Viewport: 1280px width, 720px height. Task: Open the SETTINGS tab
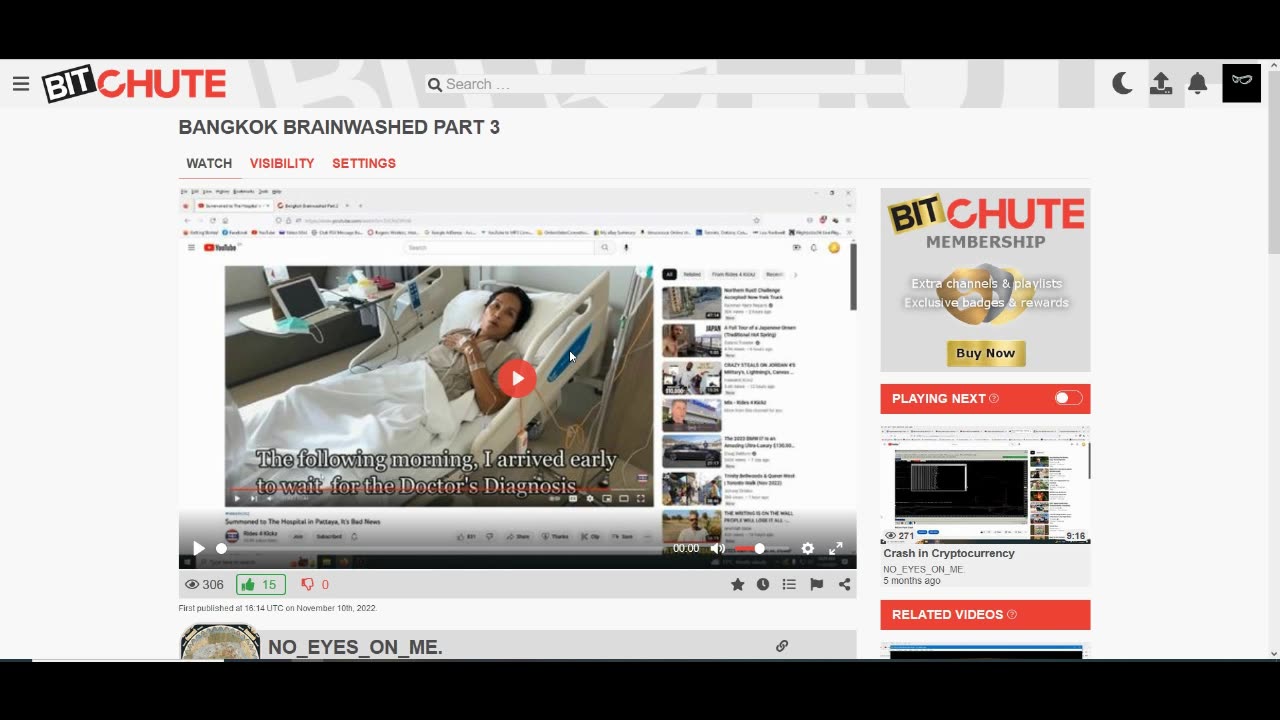coord(364,163)
